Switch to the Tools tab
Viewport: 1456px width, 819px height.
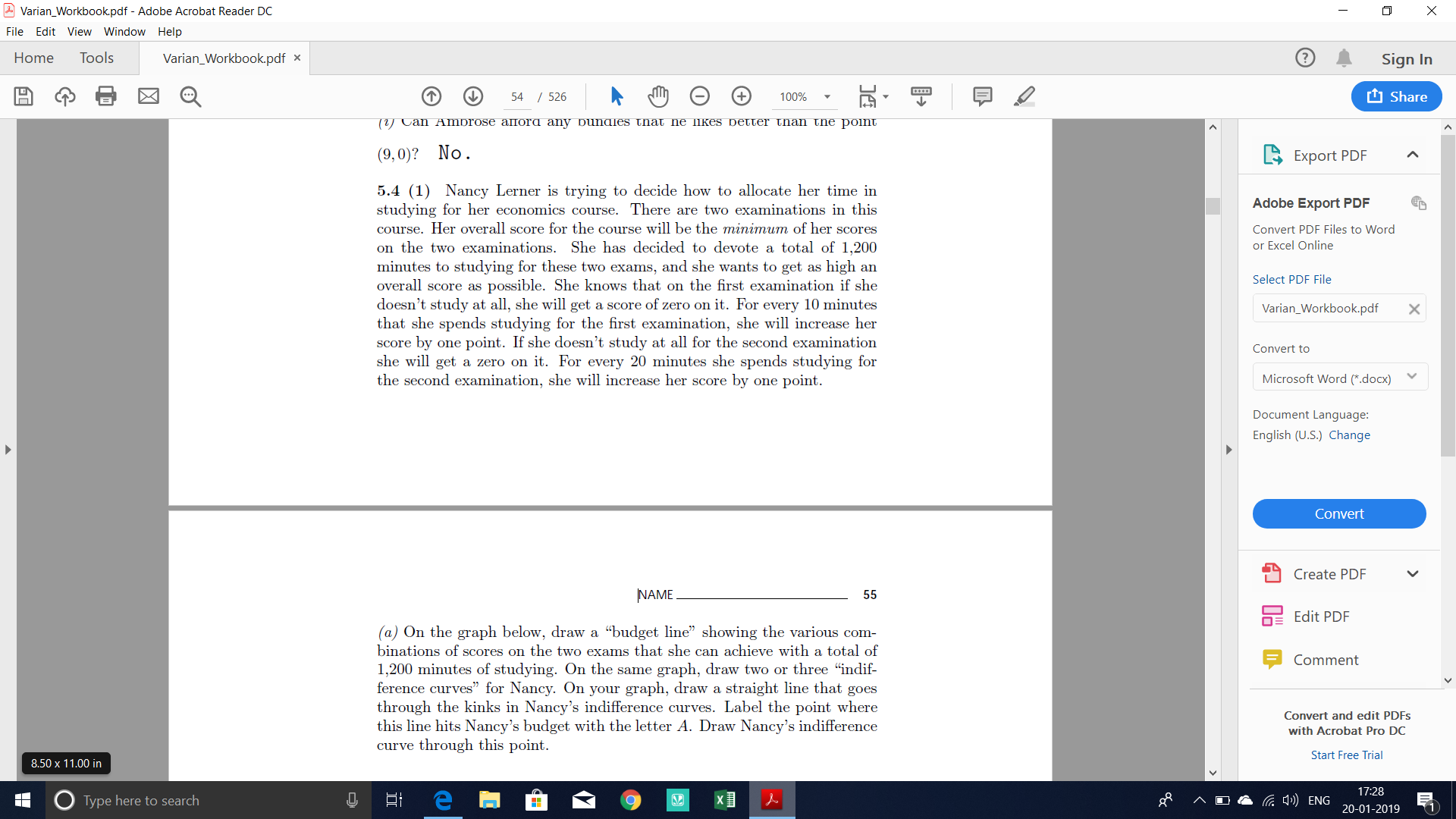click(96, 58)
